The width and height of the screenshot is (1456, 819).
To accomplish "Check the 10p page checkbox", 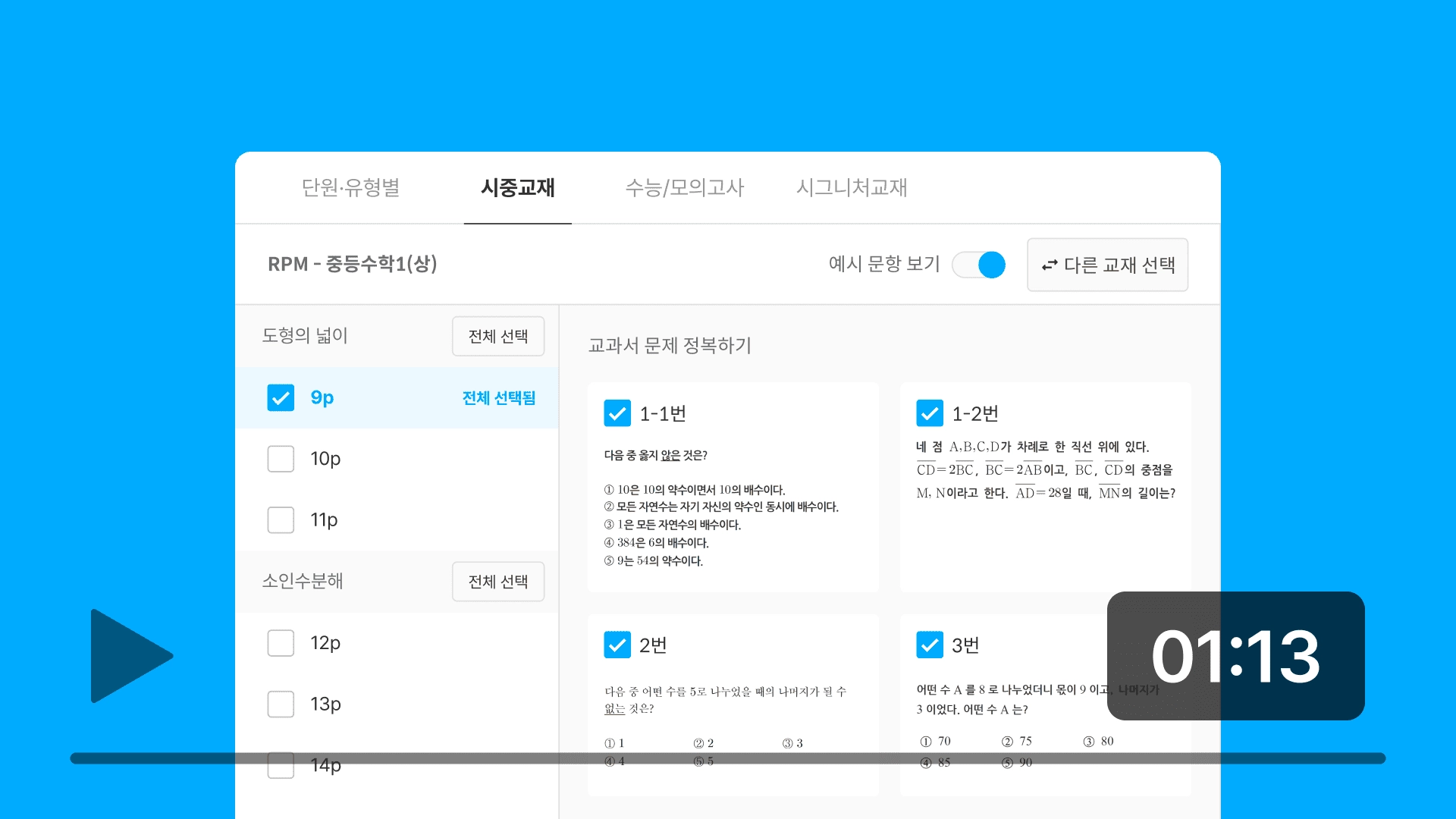I will (281, 459).
